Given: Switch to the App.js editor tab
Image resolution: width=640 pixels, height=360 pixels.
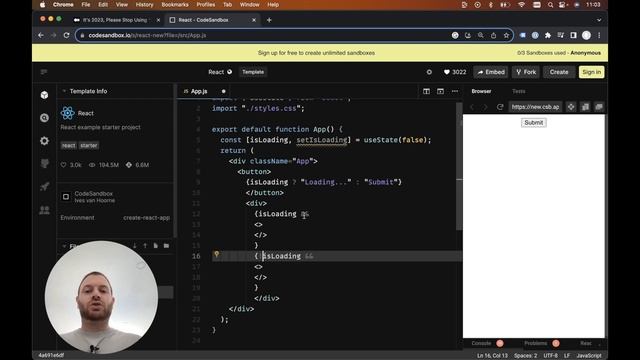Looking at the screenshot, I should (x=199, y=91).
